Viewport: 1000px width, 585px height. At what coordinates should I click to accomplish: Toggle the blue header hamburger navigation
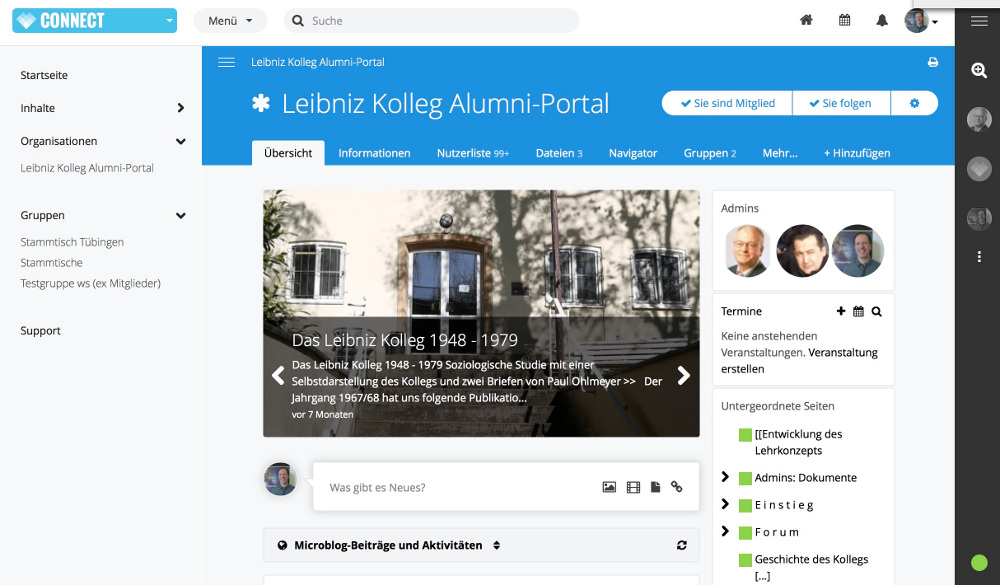[x=226, y=62]
